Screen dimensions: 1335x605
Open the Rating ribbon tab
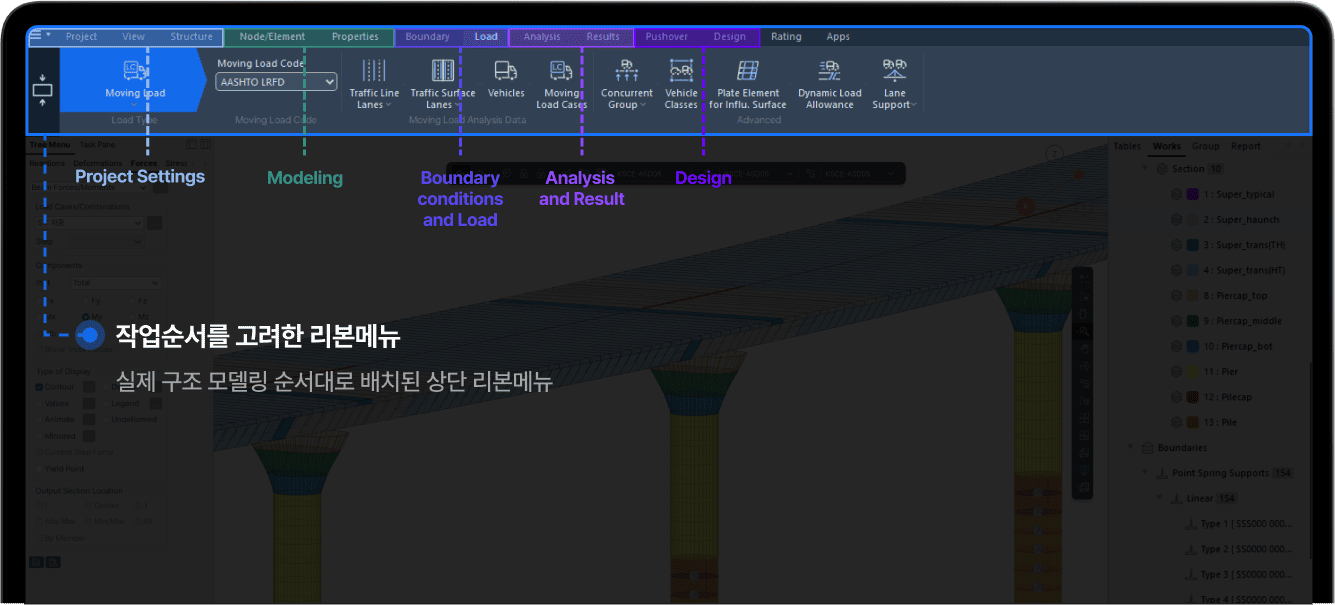point(786,37)
